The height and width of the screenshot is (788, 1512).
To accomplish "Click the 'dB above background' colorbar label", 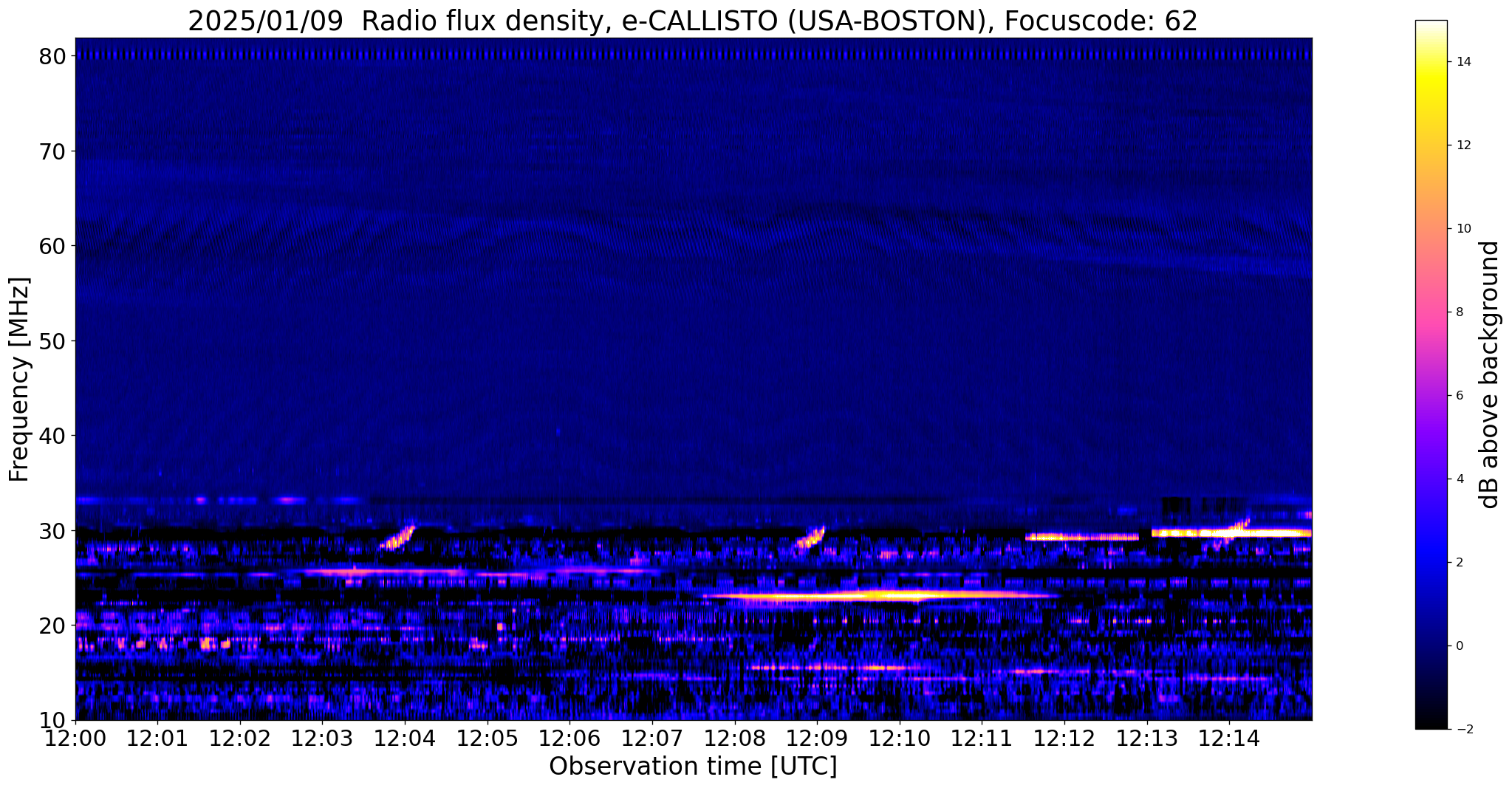I will 1490,374.
